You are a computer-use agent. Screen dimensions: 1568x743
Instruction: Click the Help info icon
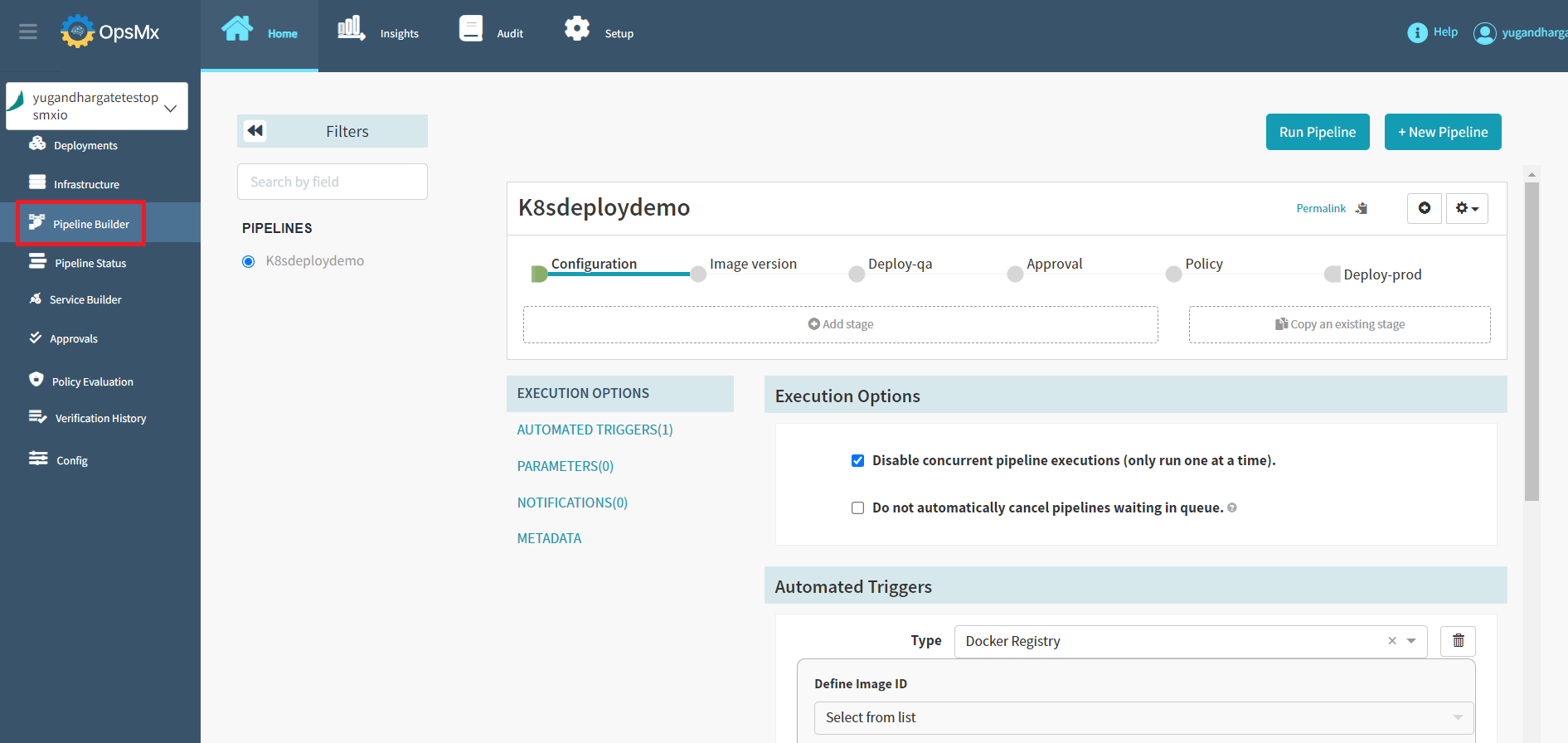click(1417, 32)
